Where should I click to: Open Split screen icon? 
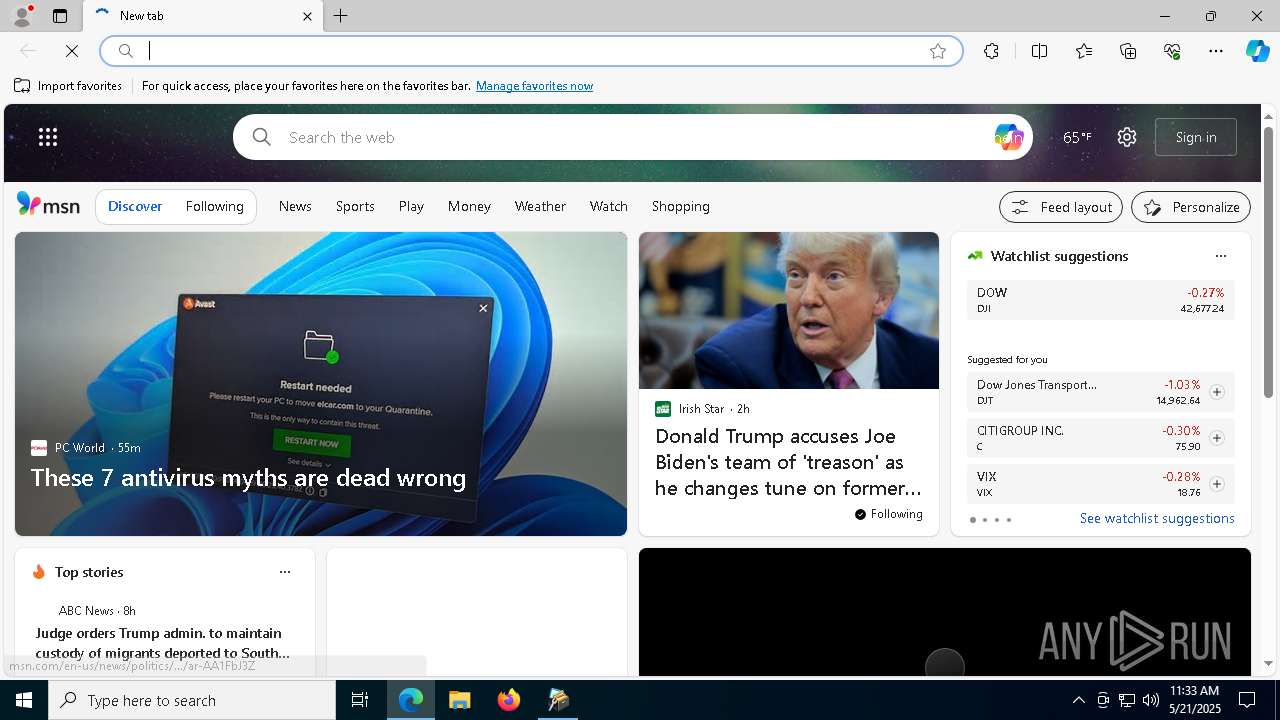[1039, 51]
